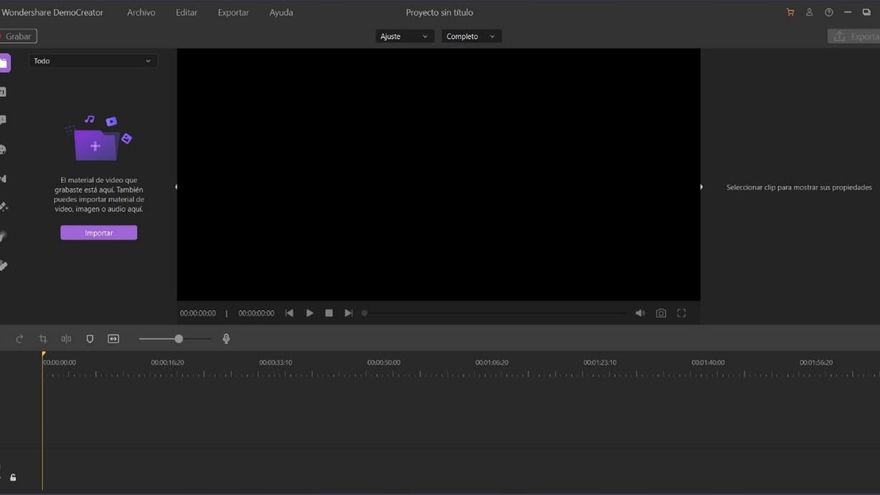This screenshot has height=495, width=880.
Task: Open the speech-bubble captions sidebar tab
Action: pyautogui.click(x=3, y=120)
